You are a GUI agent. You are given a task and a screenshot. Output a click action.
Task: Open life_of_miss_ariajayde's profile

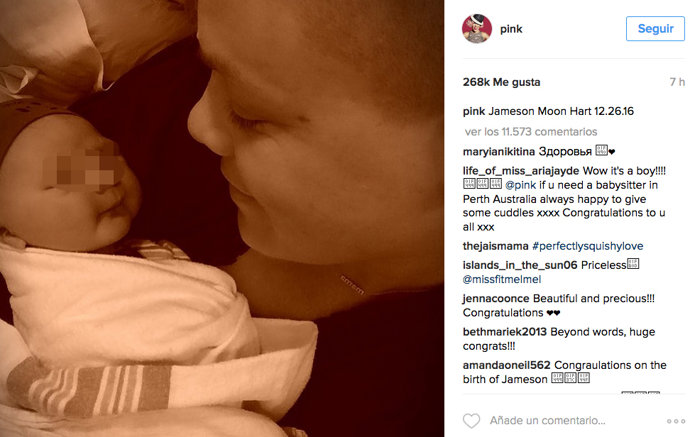coord(521,171)
